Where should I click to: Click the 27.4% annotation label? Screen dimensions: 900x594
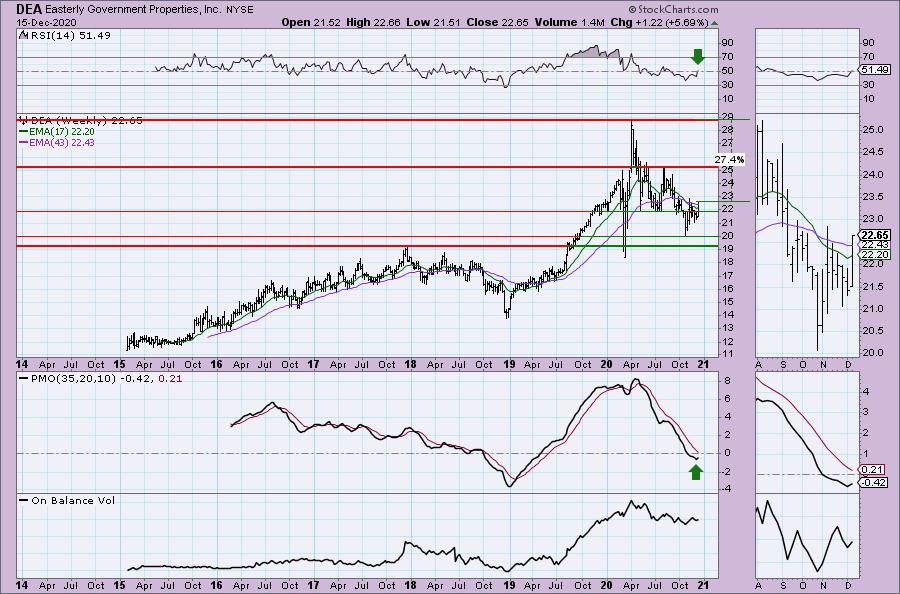pyautogui.click(x=730, y=159)
